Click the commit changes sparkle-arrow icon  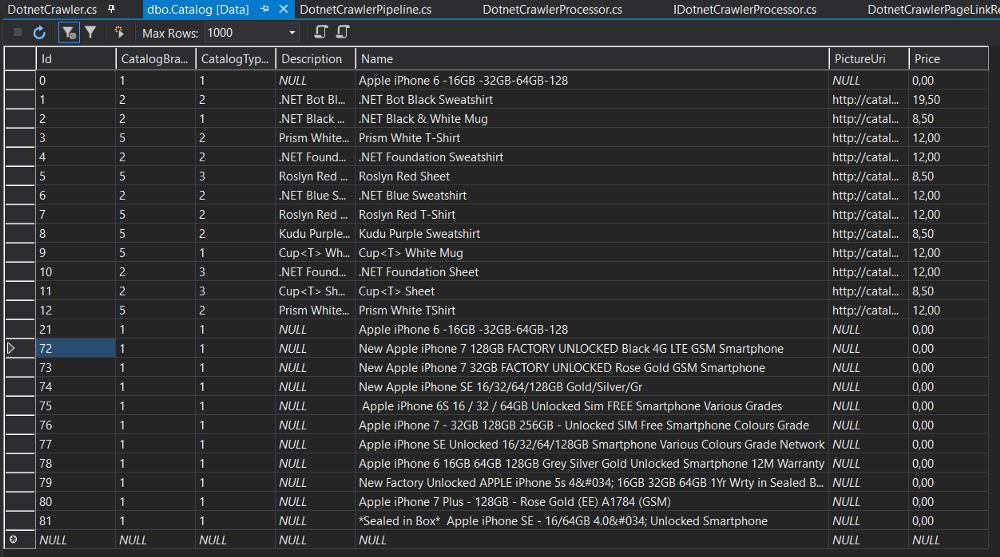point(119,32)
